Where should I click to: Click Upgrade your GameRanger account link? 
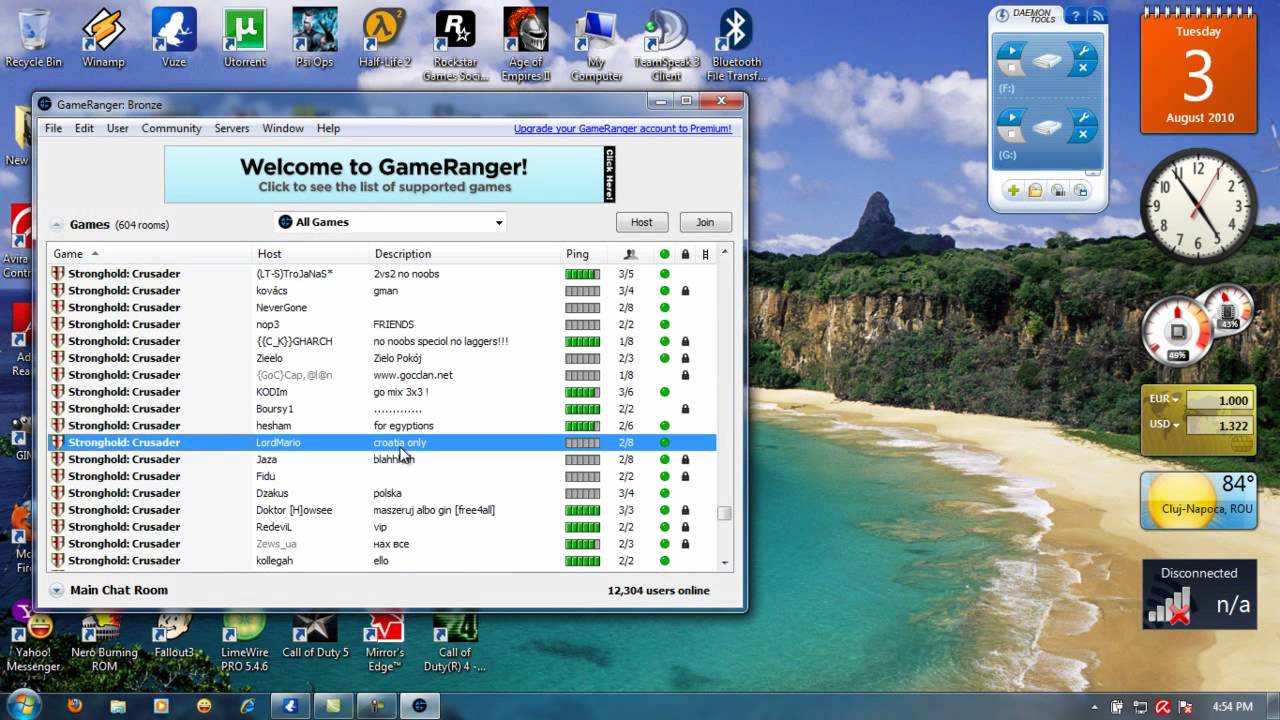coord(622,128)
